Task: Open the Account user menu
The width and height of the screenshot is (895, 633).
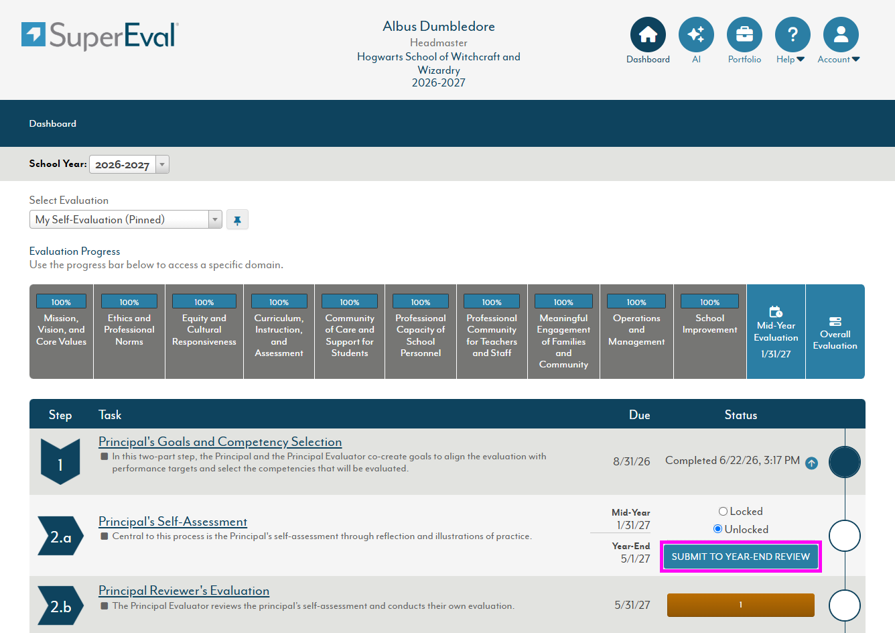Action: tap(840, 35)
